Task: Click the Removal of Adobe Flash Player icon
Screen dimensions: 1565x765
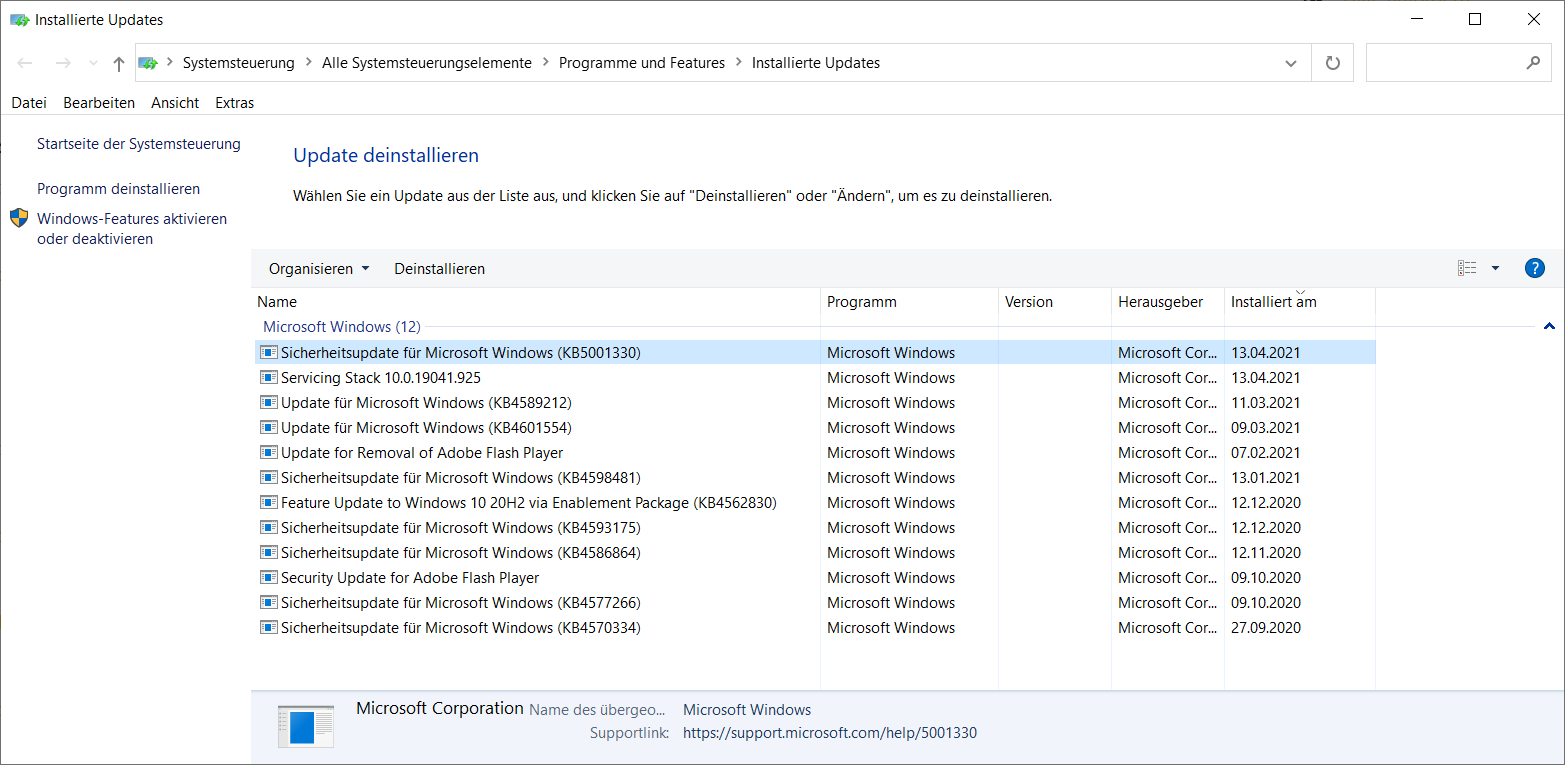Action: coord(268,452)
